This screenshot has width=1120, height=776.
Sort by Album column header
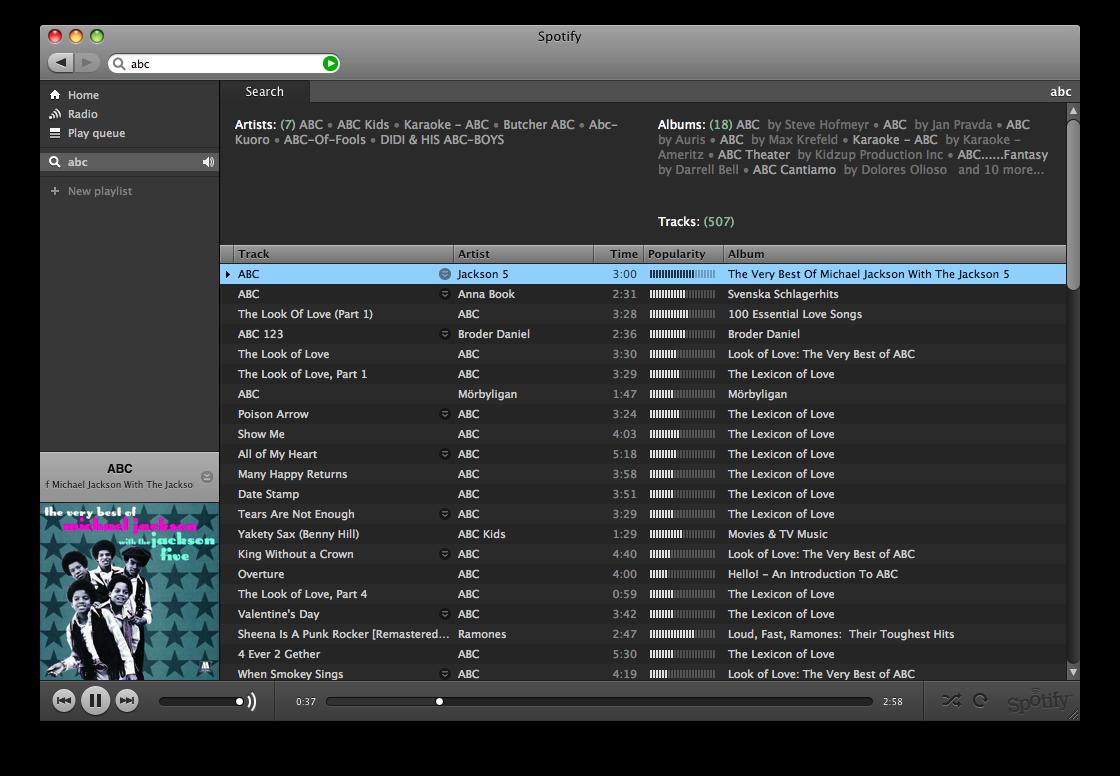coord(894,254)
